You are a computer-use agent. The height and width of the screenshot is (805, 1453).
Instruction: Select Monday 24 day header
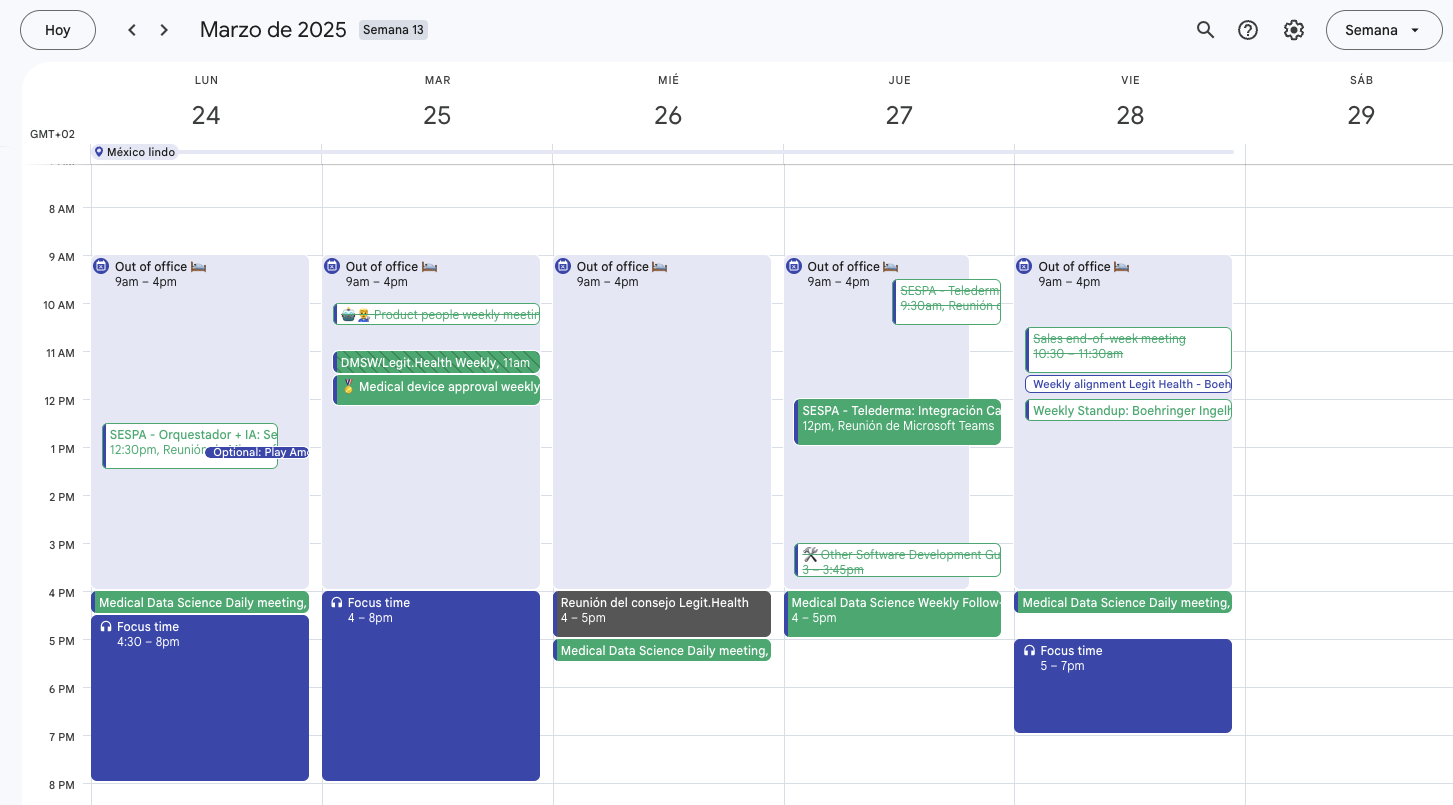coord(206,115)
